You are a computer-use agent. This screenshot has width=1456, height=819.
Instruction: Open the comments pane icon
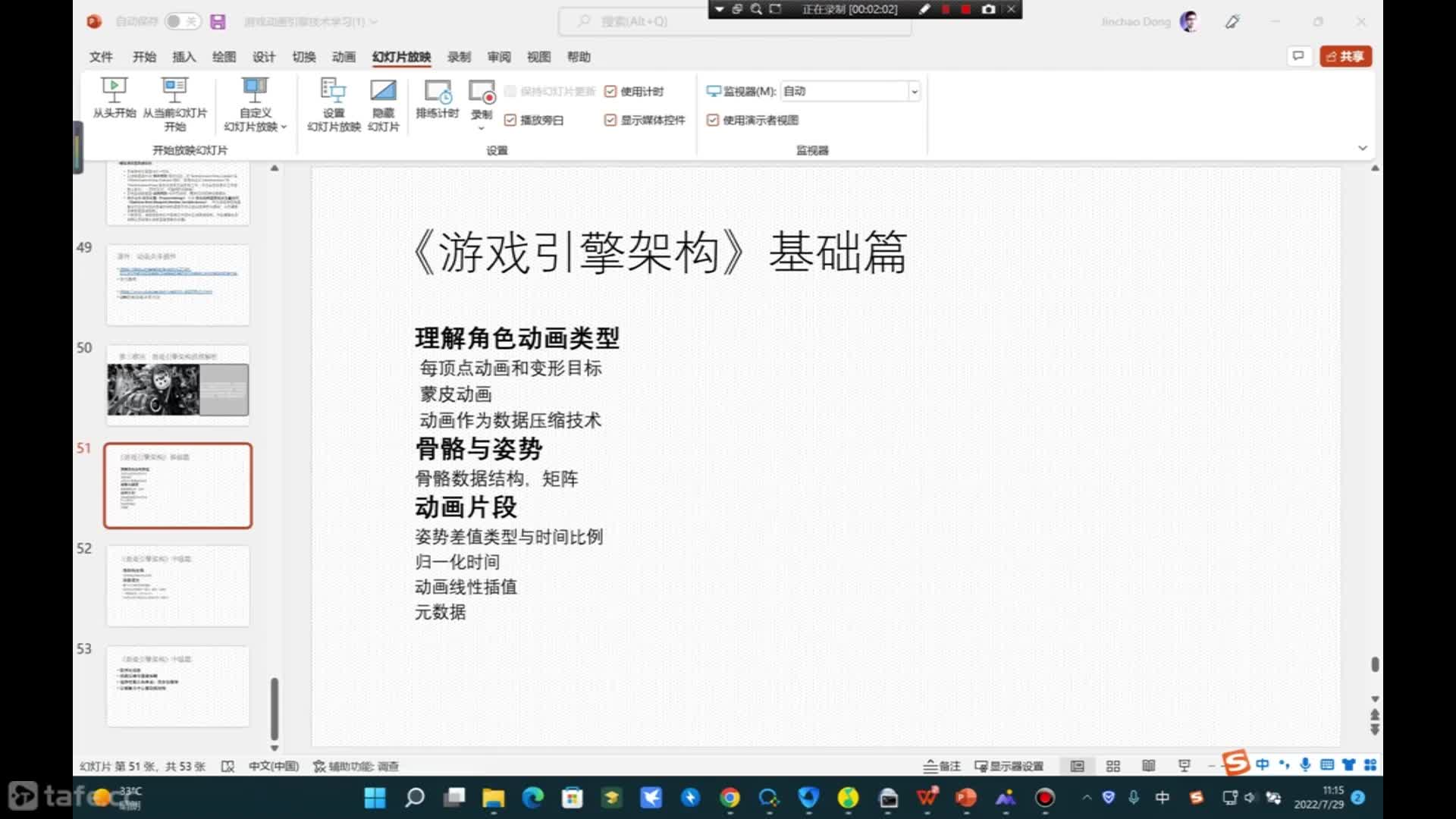1298,56
